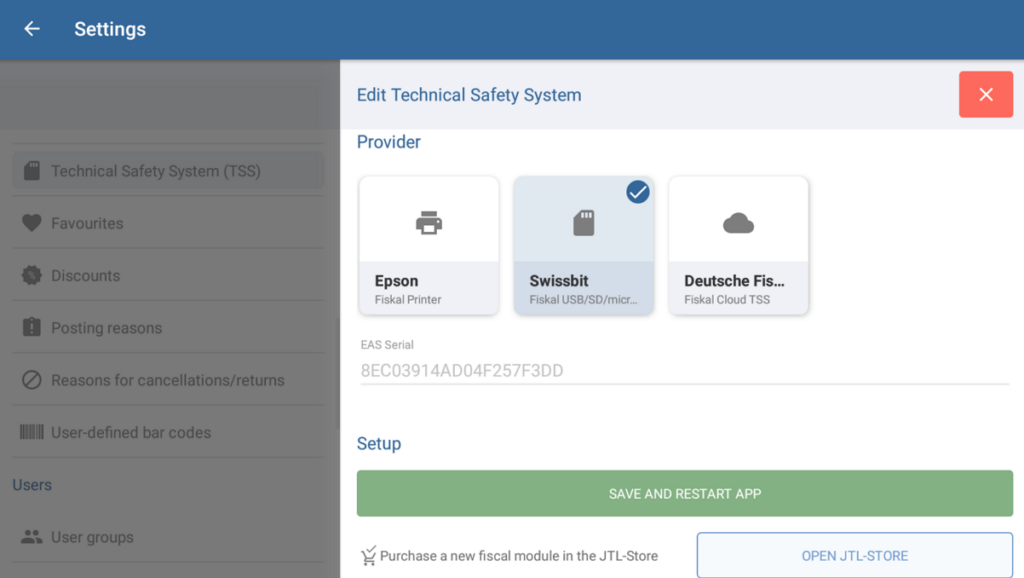Go back using the arrow icon
This screenshot has width=1024, height=578.
[32, 29]
